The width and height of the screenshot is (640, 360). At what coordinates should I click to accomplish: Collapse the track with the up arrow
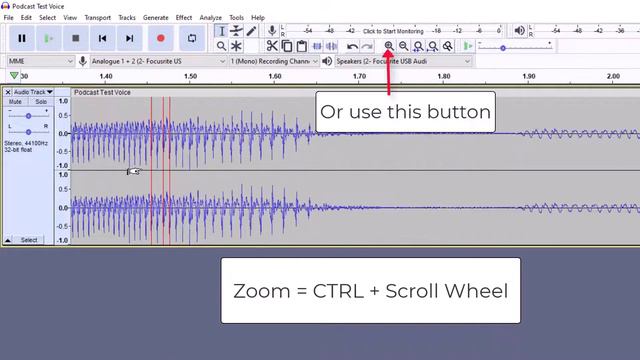[x=8, y=240]
